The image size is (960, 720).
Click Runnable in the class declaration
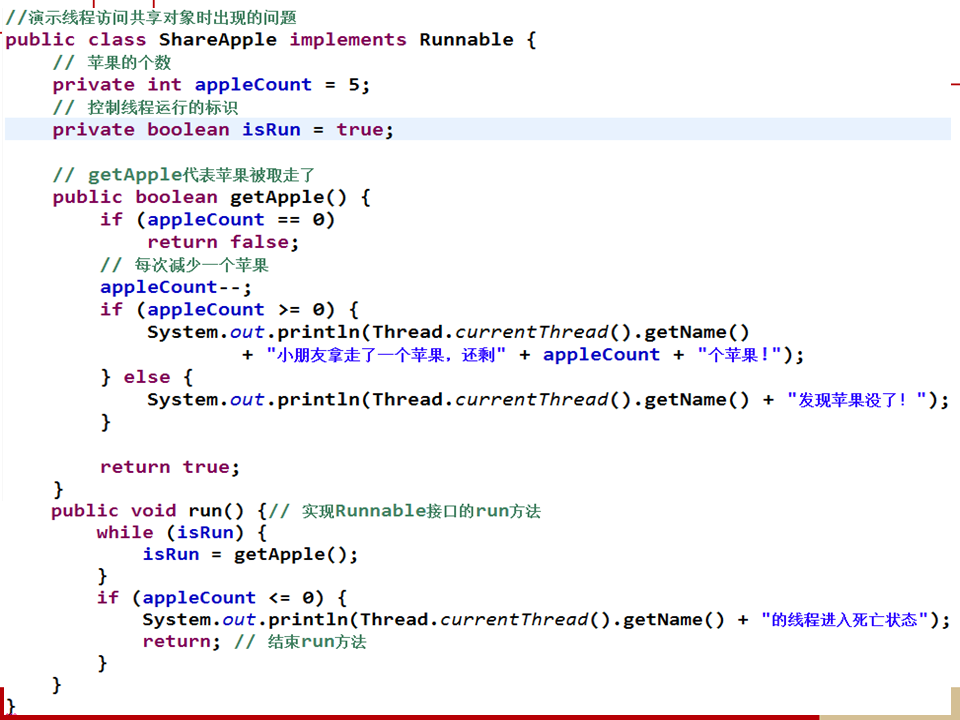[x=466, y=40]
